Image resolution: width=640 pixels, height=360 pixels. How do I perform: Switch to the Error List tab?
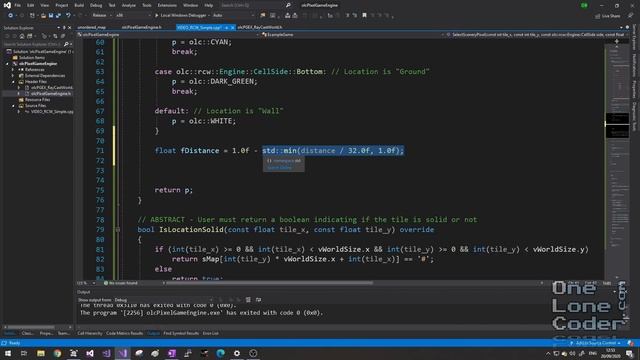coord(211,333)
